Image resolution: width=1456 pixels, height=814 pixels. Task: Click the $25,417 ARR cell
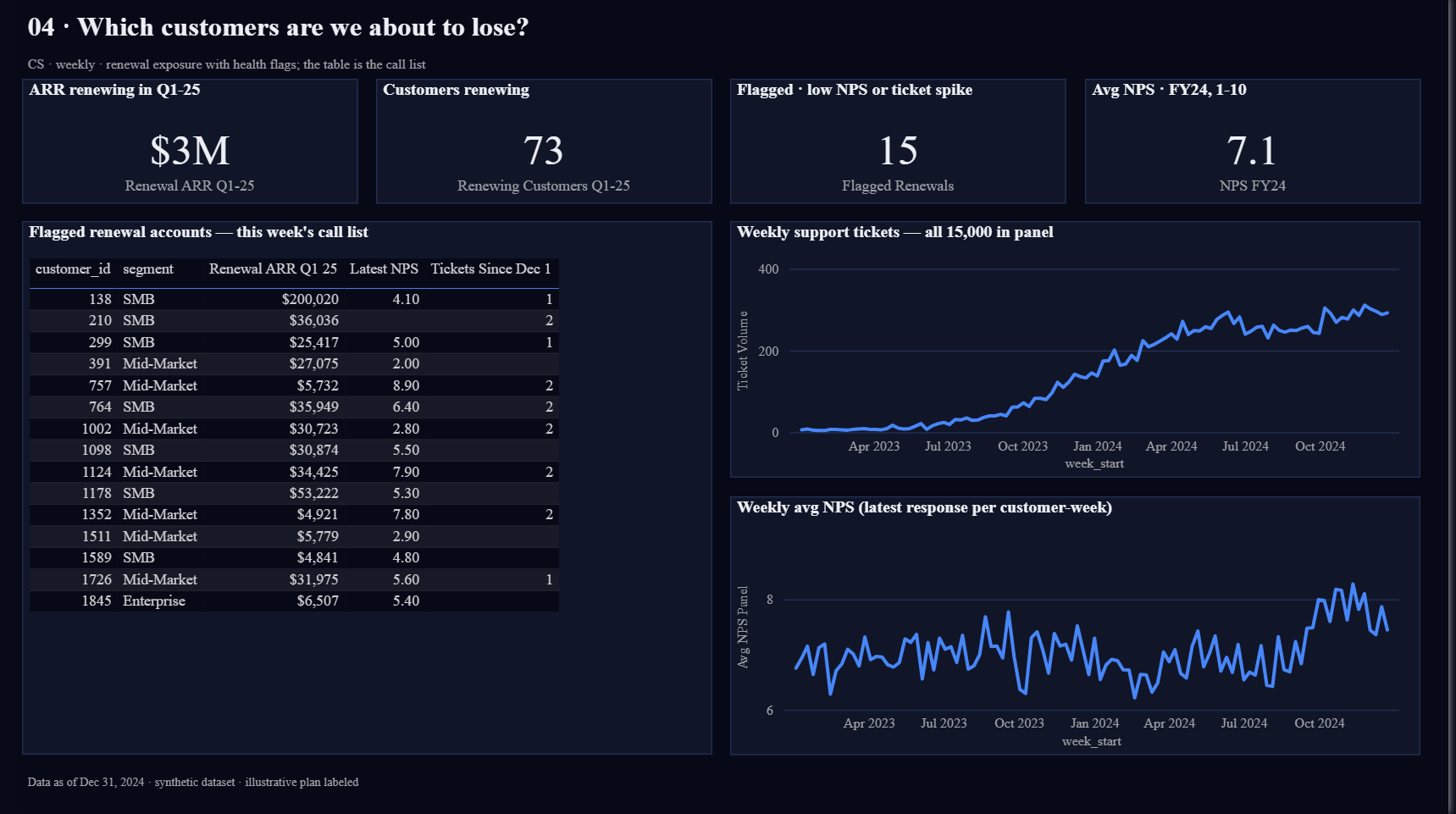[x=313, y=342]
